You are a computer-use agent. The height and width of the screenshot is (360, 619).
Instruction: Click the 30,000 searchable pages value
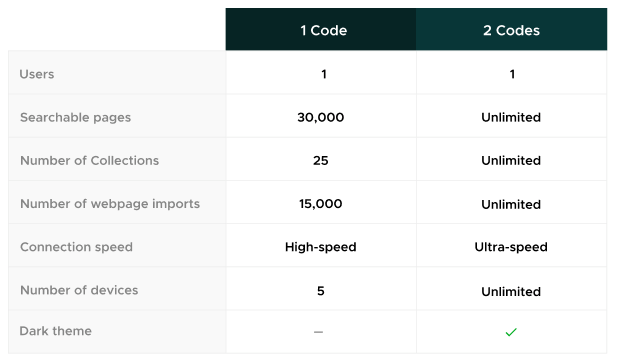click(321, 117)
